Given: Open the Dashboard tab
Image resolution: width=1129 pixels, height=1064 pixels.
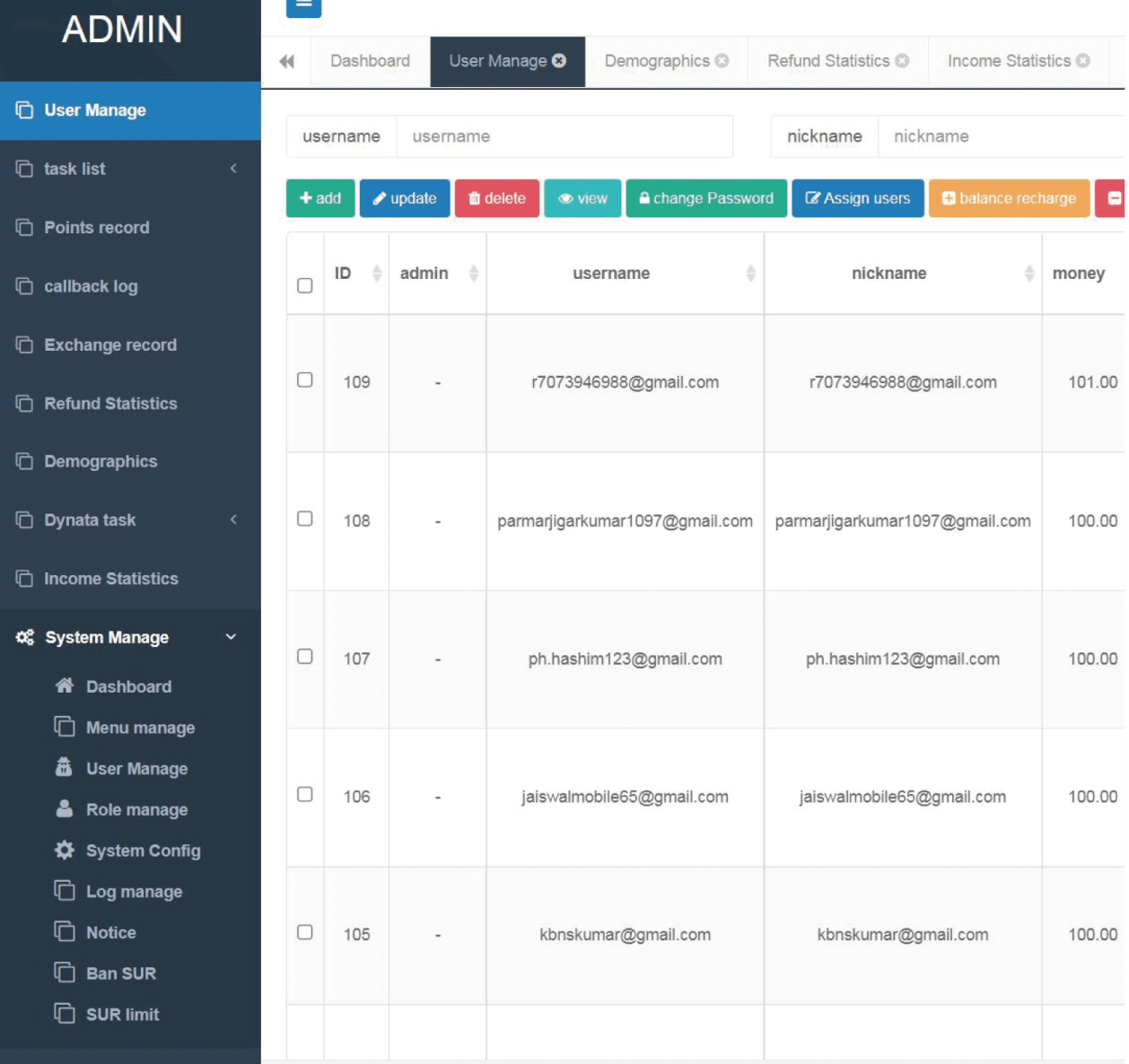Looking at the screenshot, I should point(370,61).
